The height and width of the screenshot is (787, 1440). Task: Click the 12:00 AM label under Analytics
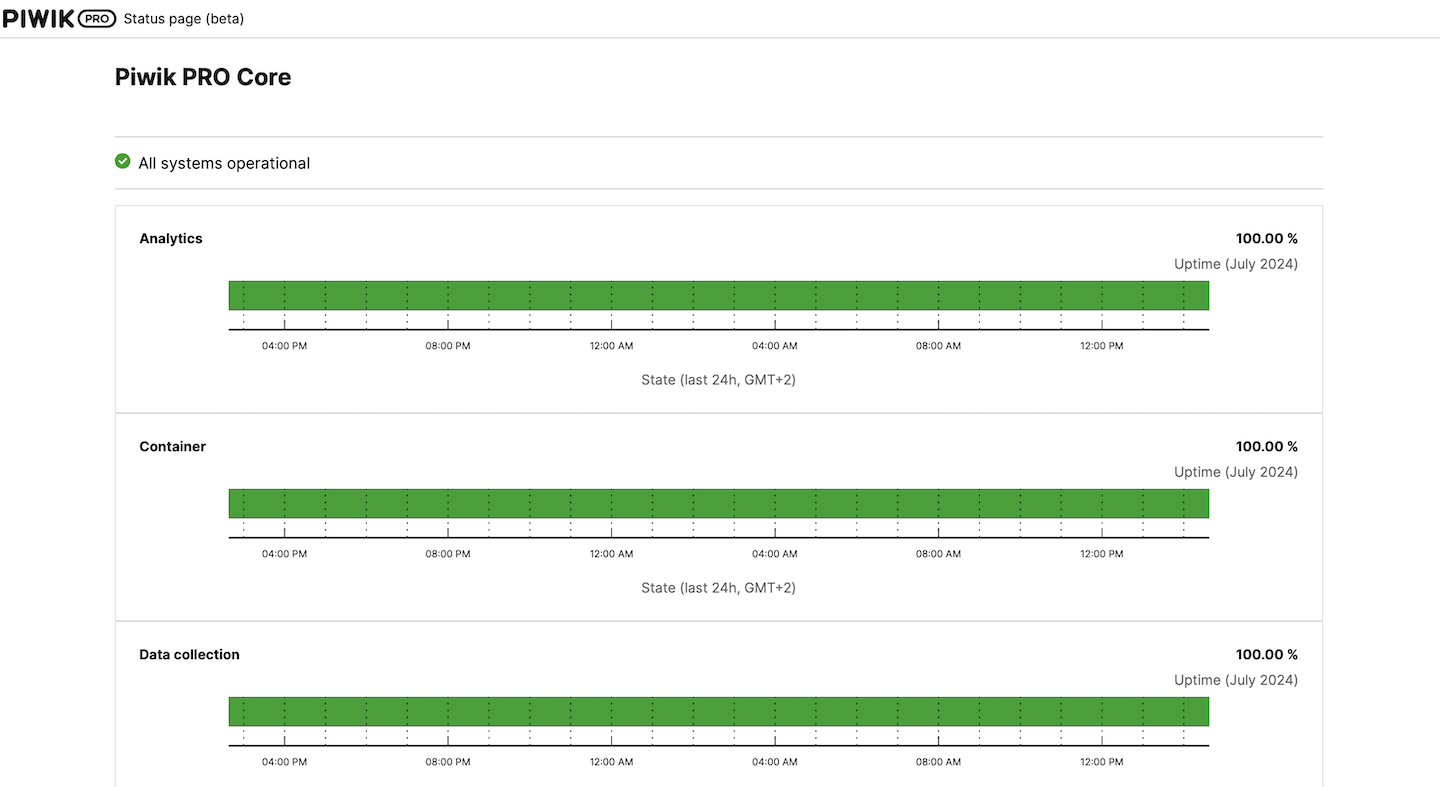click(611, 346)
